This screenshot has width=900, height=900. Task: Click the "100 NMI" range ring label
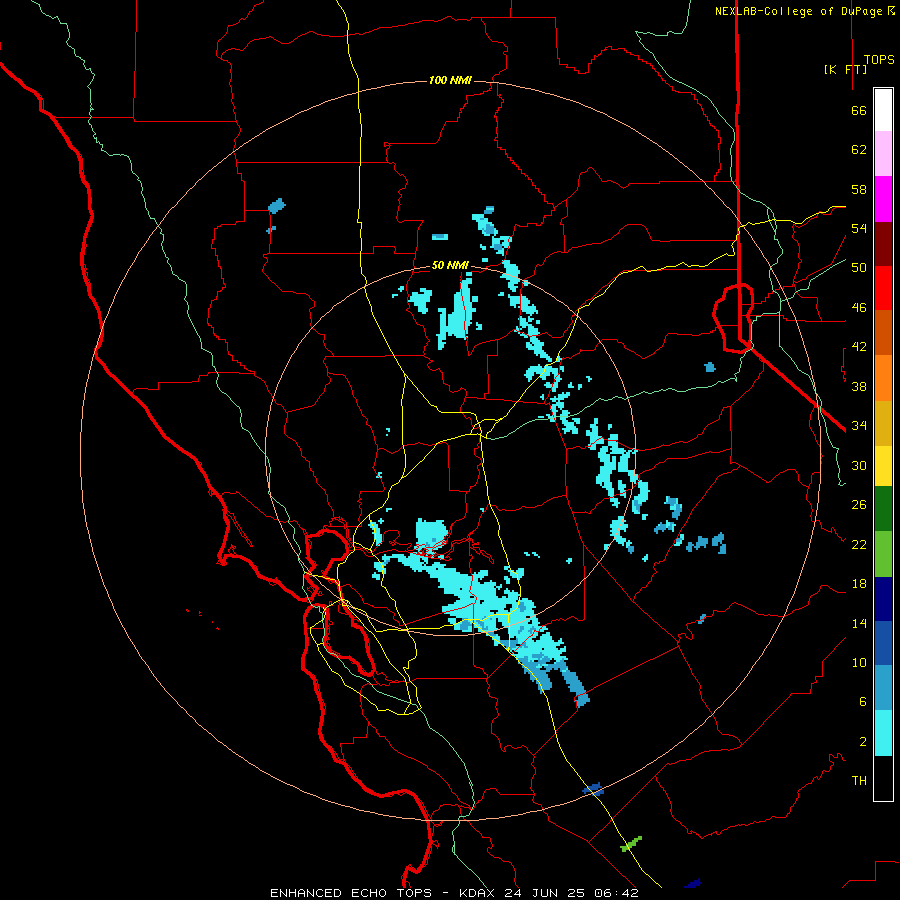coord(450,80)
